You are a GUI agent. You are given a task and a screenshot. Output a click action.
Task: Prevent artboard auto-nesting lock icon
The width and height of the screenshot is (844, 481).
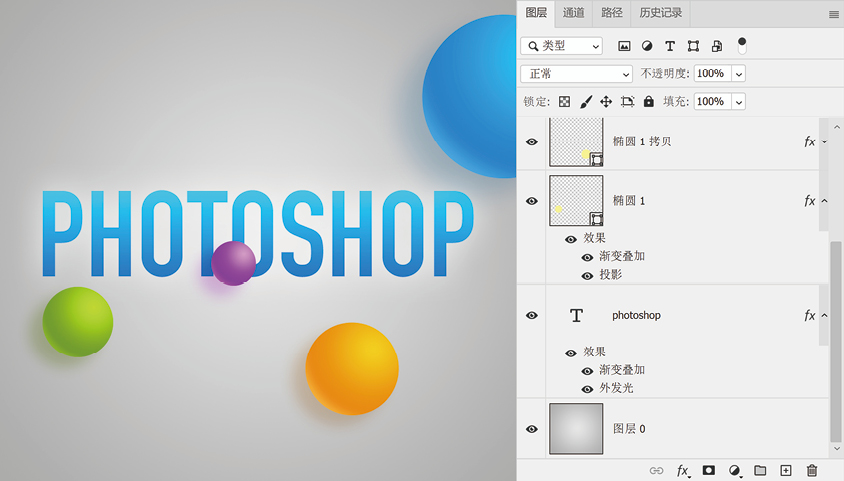(x=628, y=102)
